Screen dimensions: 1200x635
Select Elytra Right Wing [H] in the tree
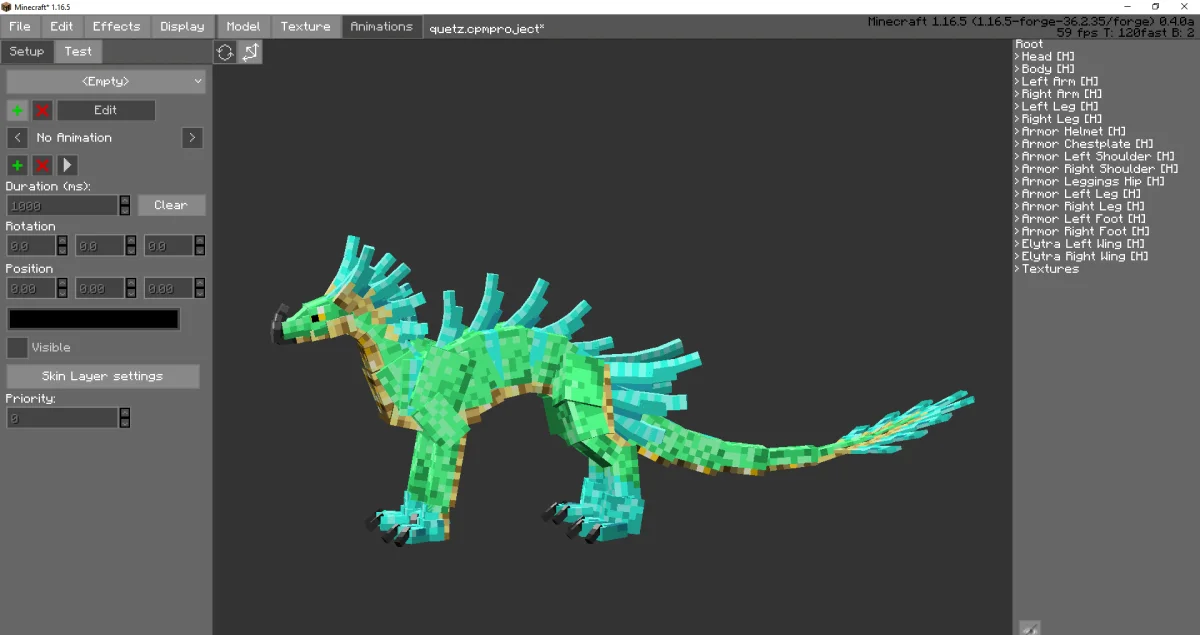[1085, 257]
